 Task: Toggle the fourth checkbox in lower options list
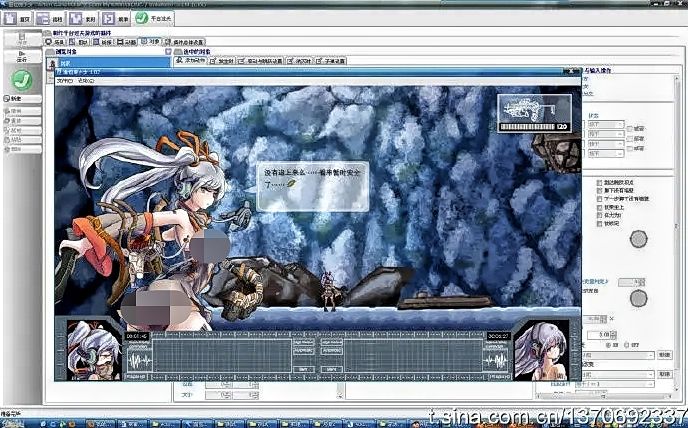[x=599, y=207]
